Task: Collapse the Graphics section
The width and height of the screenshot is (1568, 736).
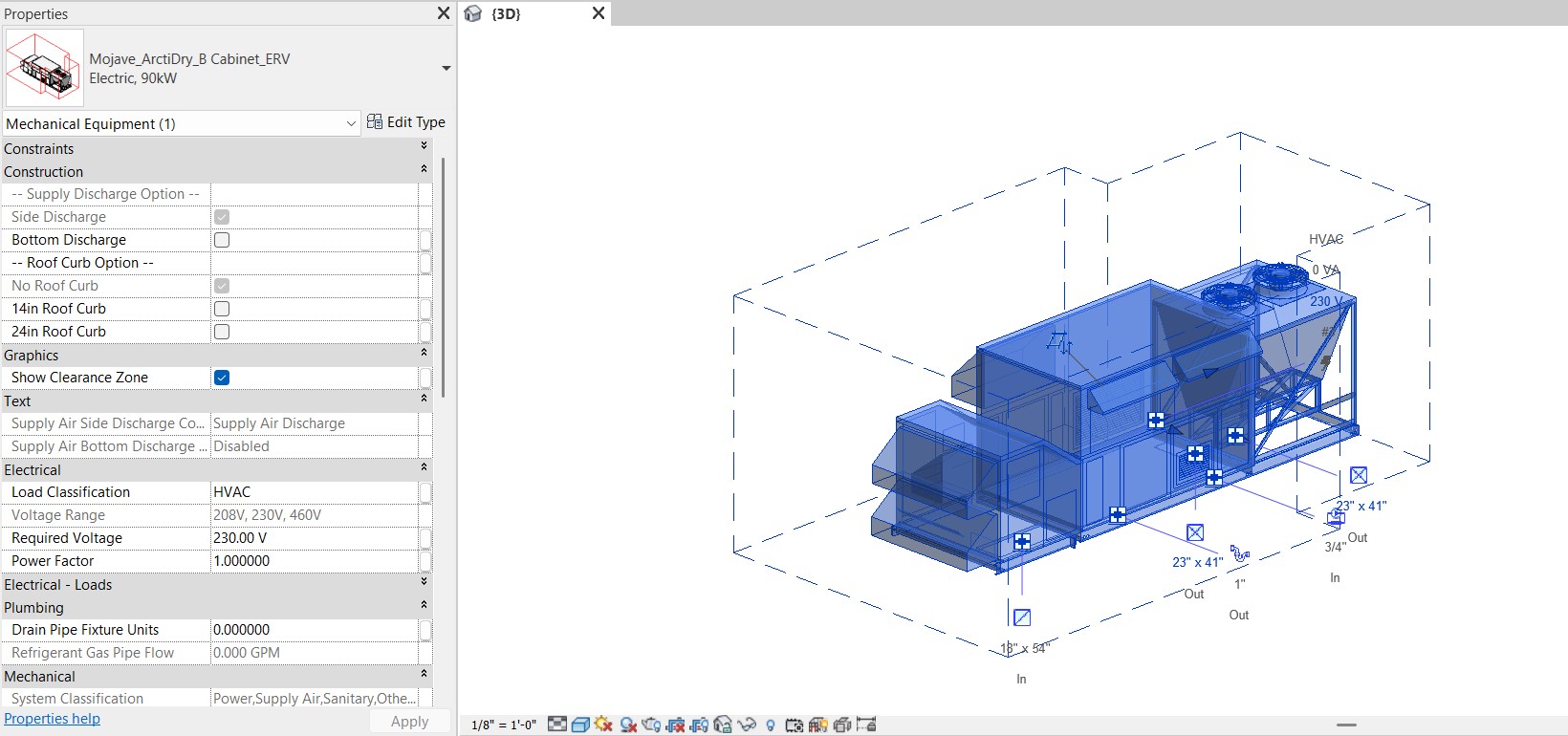Action: 424,352
